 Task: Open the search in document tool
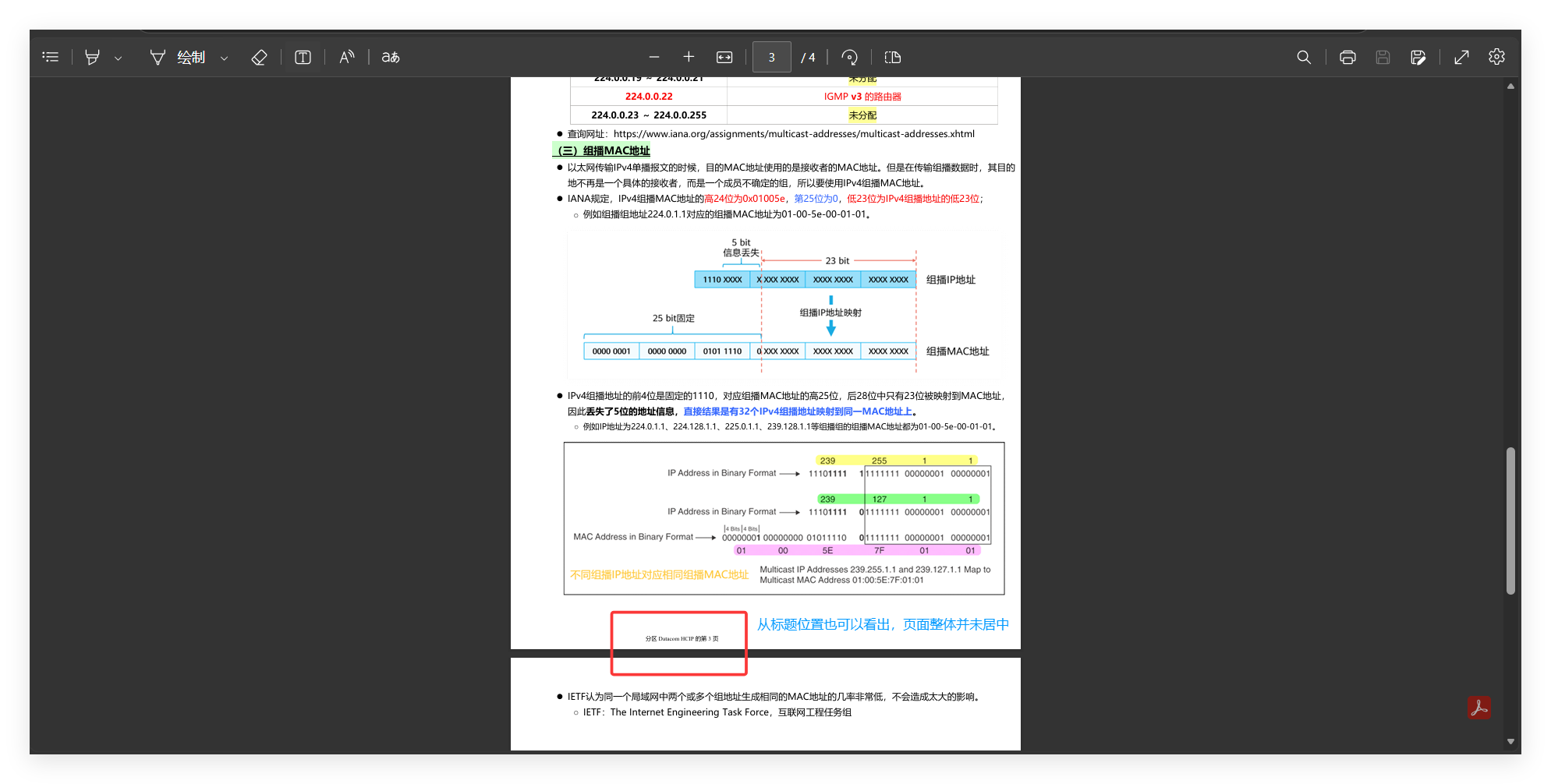tap(1304, 57)
